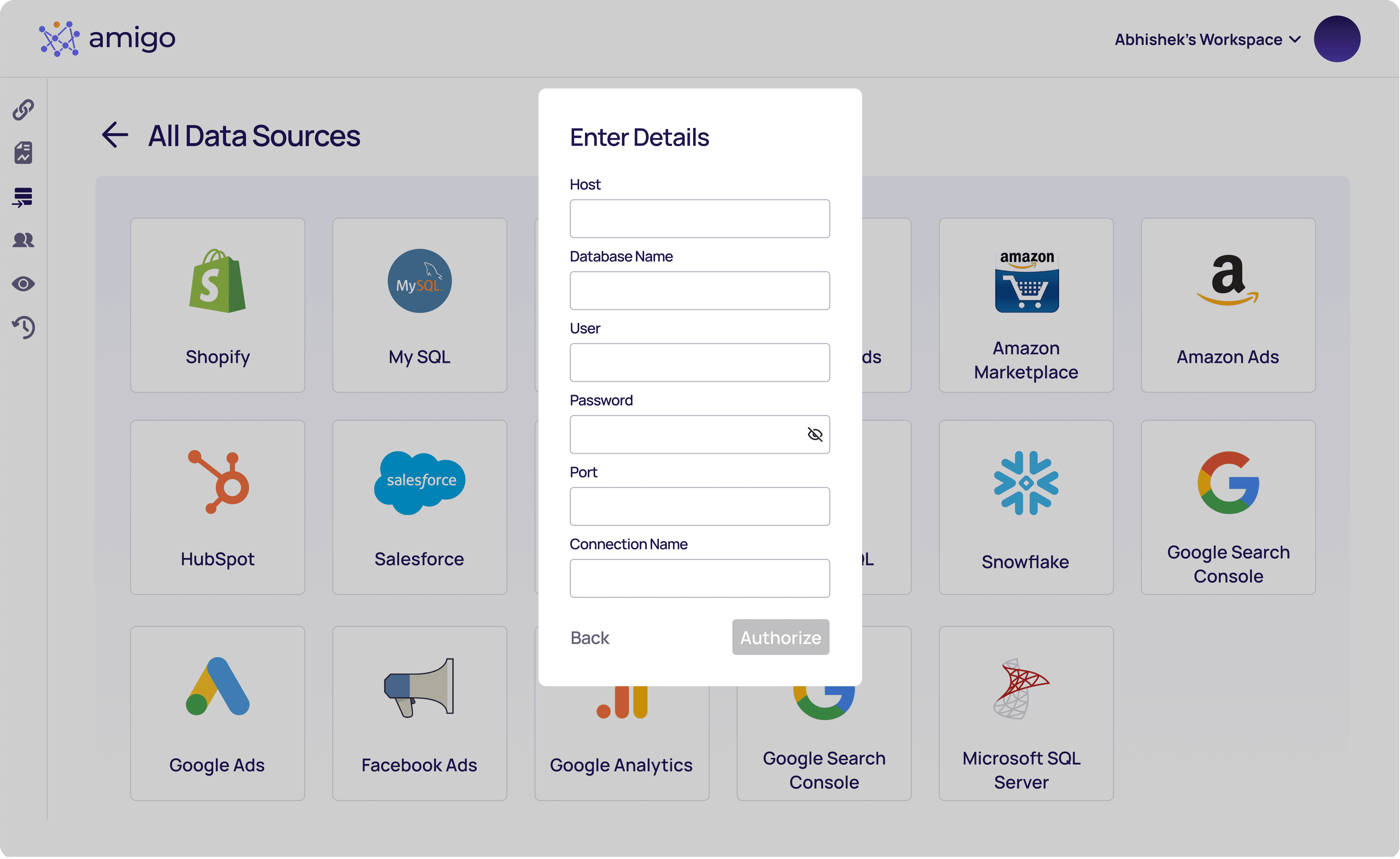Open the reports chart icon in sidebar

23,153
